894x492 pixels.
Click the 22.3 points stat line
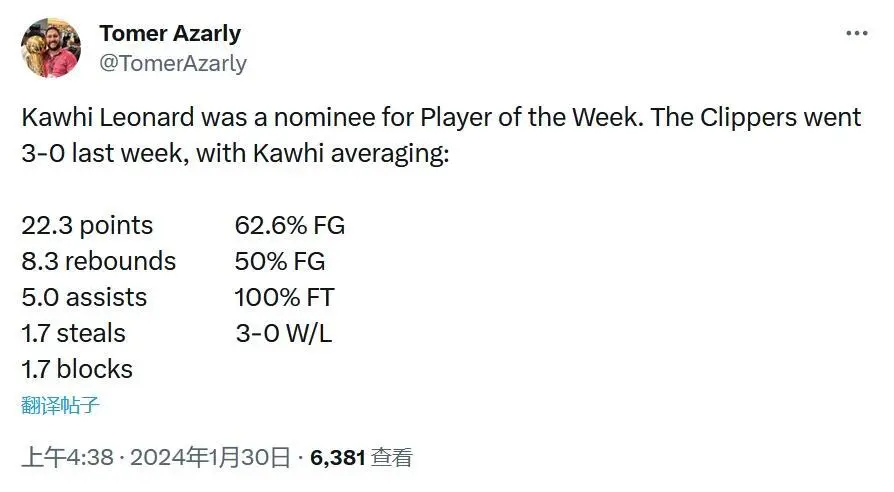point(87,226)
